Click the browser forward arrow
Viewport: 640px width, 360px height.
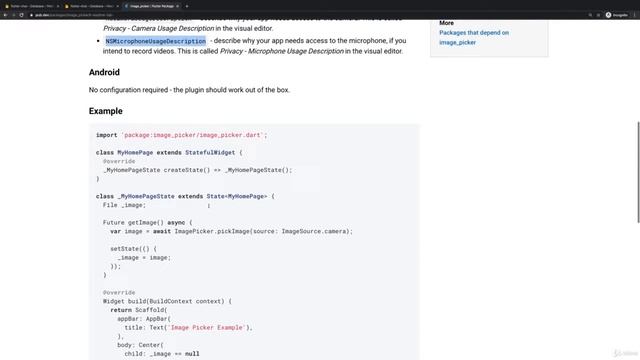pos(13,15)
